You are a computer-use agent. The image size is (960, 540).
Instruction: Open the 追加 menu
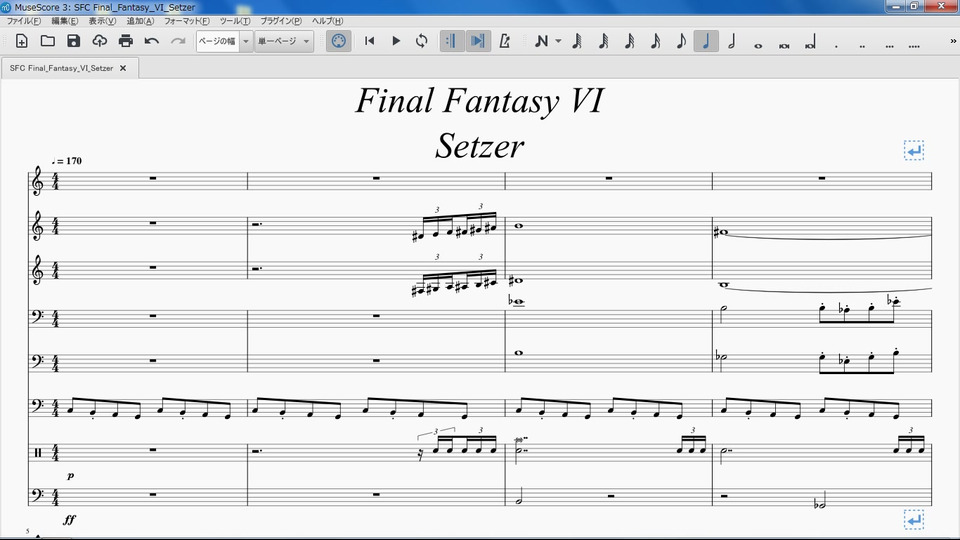tap(140, 21)
